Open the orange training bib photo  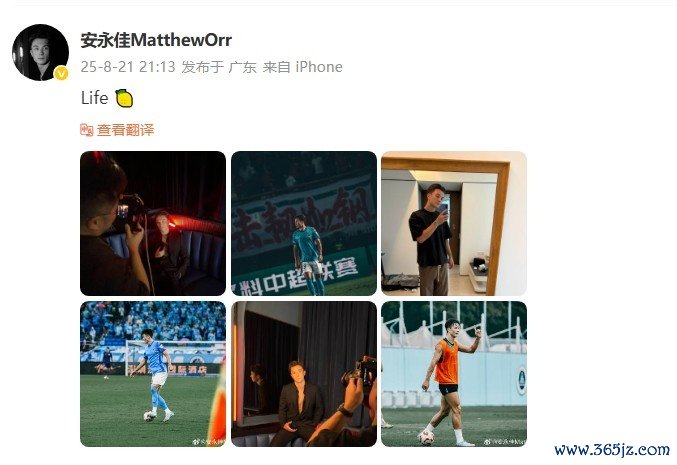pyautogui.click(x=454, y=374)
